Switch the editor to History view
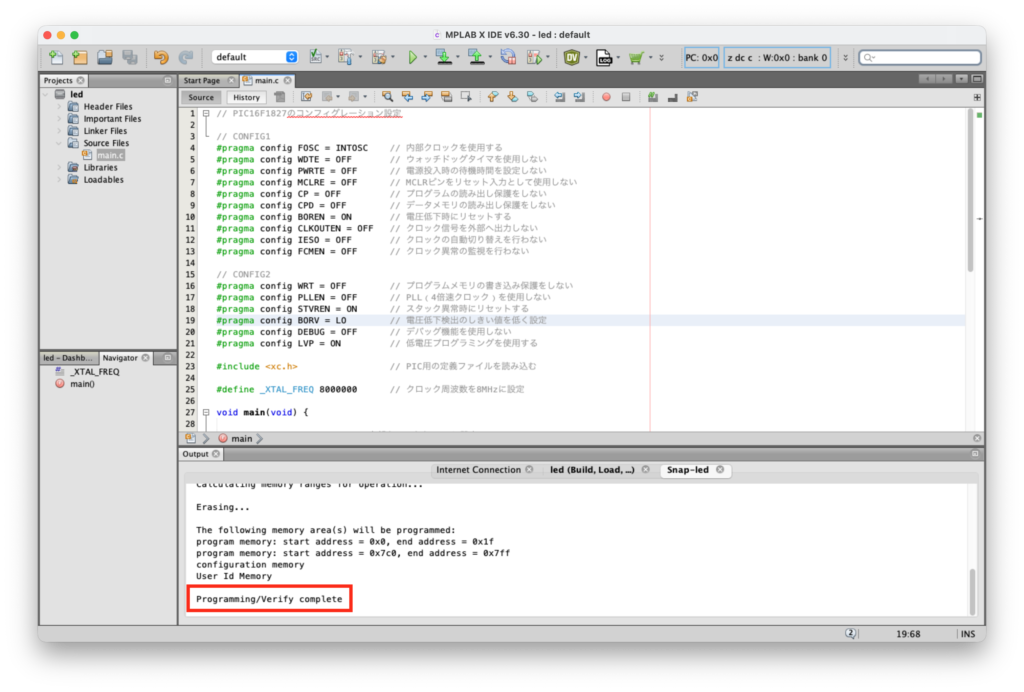 coord(246,97)
